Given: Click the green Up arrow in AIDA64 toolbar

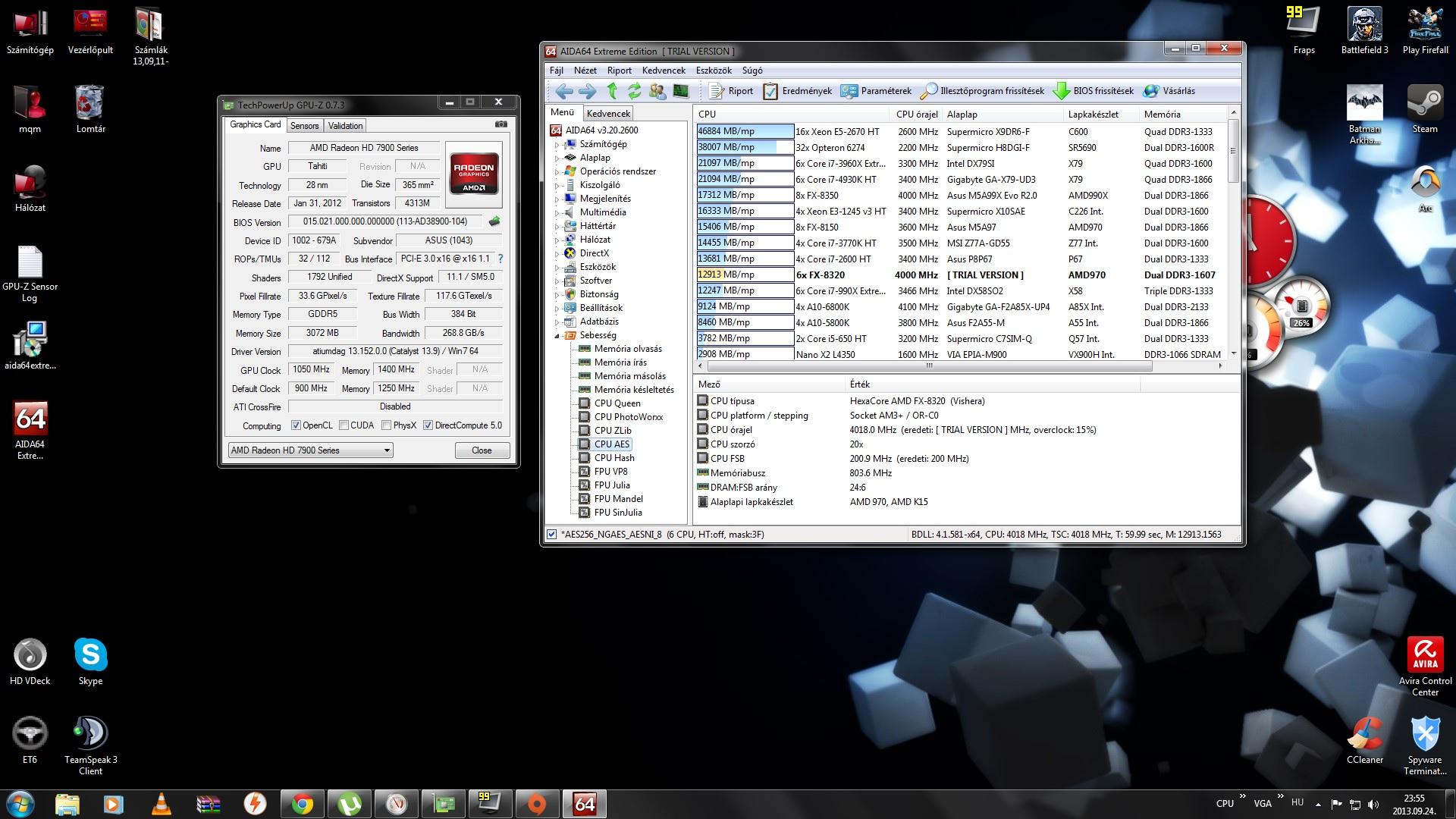Looking at the screenshot, I should pos(612,91).
